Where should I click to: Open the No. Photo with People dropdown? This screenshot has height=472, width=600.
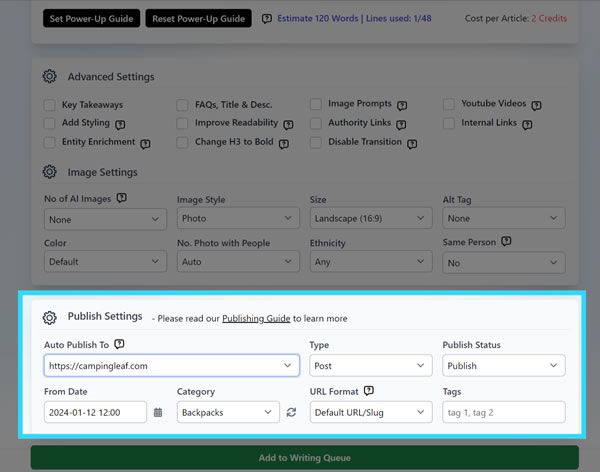pos(238,261)
